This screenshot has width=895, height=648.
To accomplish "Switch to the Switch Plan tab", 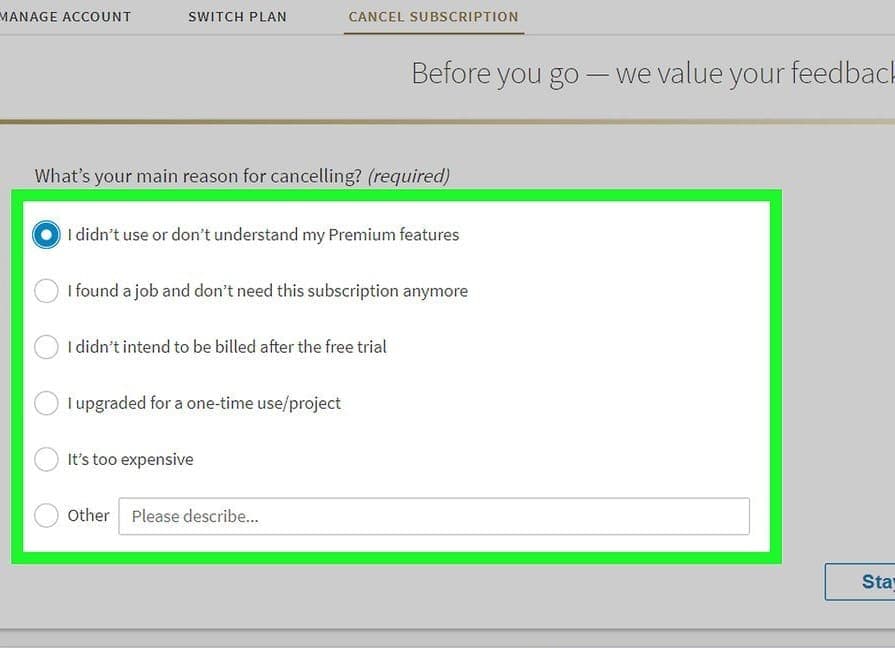I will [x=237, y=17].
